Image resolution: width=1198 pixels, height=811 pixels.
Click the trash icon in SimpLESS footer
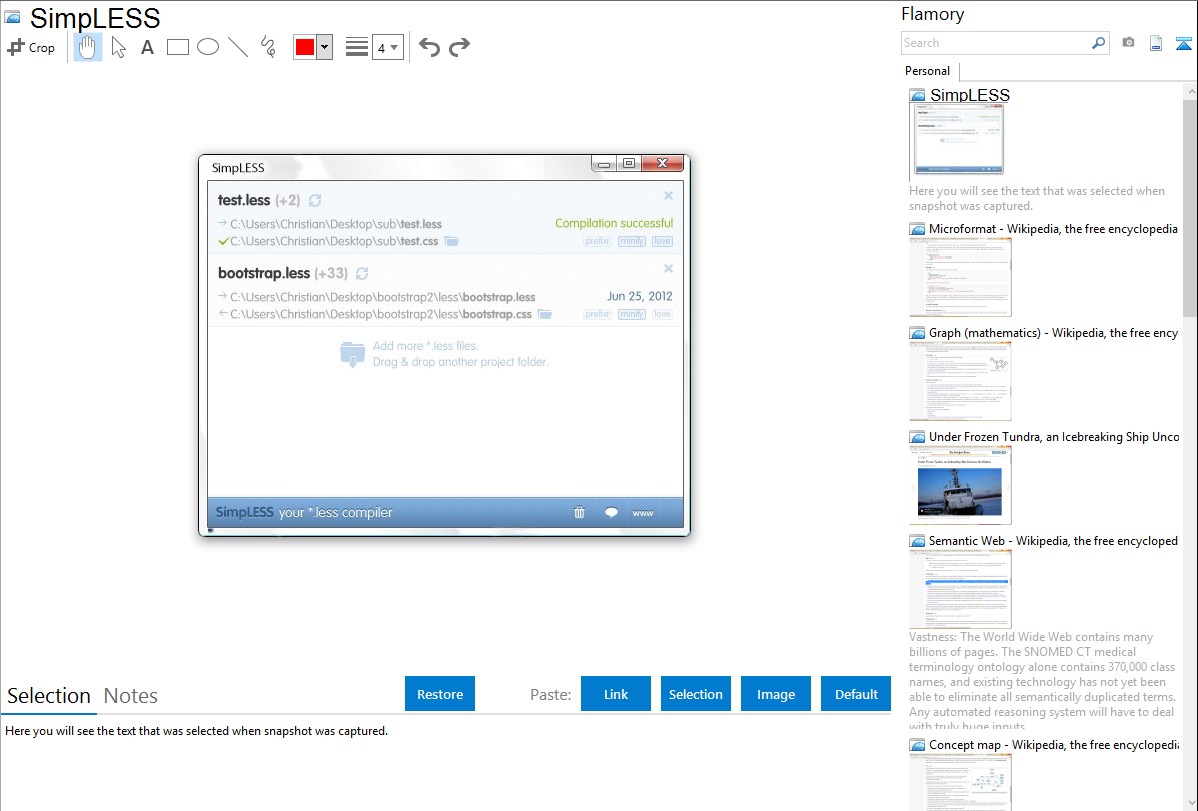point(579,512)
